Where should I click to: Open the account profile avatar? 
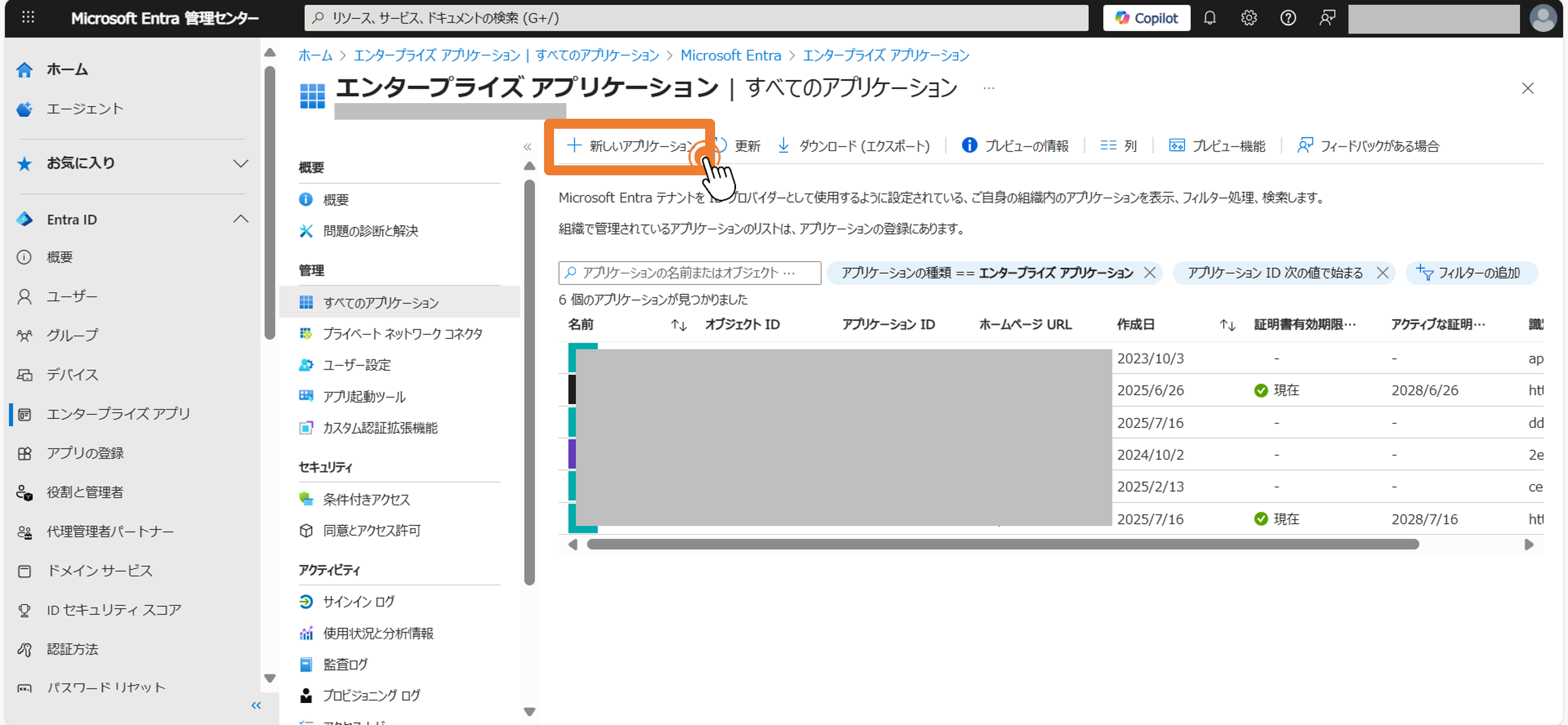(1543, 18)
